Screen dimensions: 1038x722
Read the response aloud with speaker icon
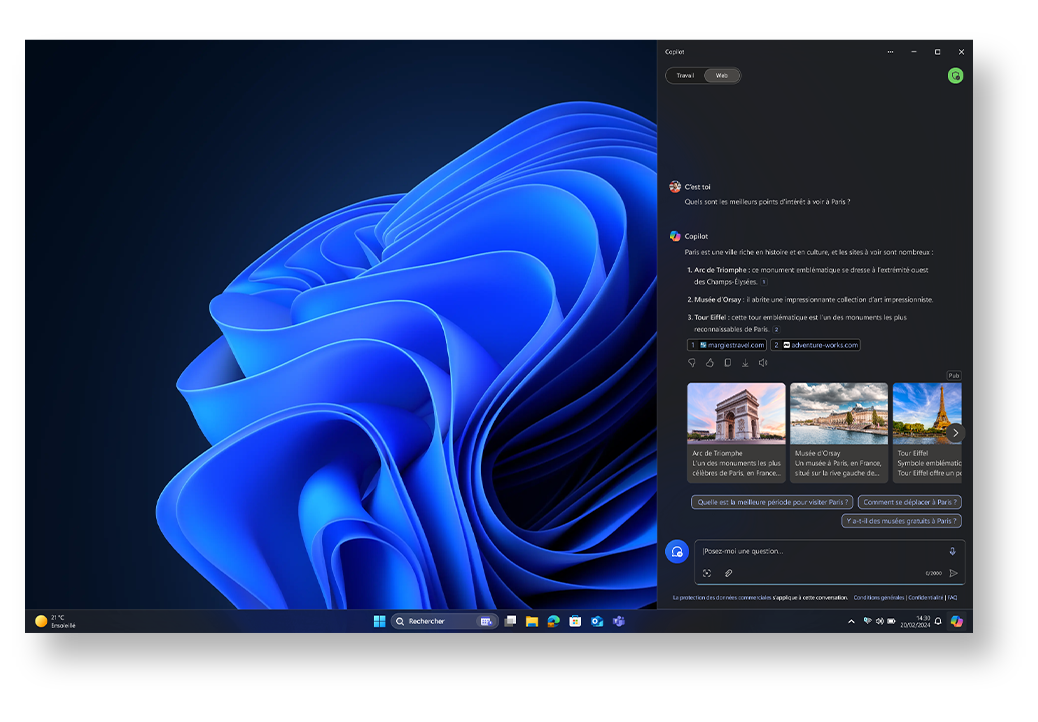(x=763, y=363)
